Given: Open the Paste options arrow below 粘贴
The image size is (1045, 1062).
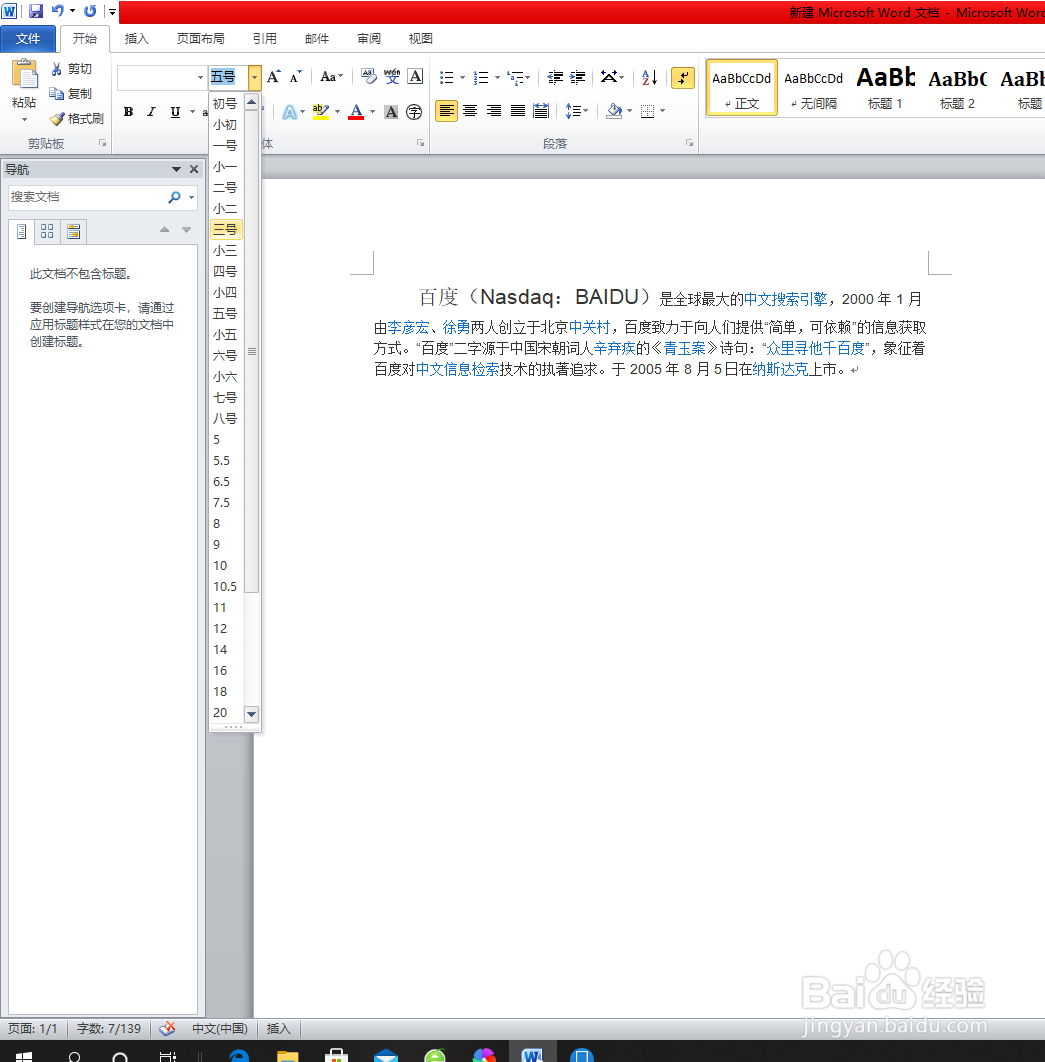Looking at the screenshot, I should click(x=24, y=120).
